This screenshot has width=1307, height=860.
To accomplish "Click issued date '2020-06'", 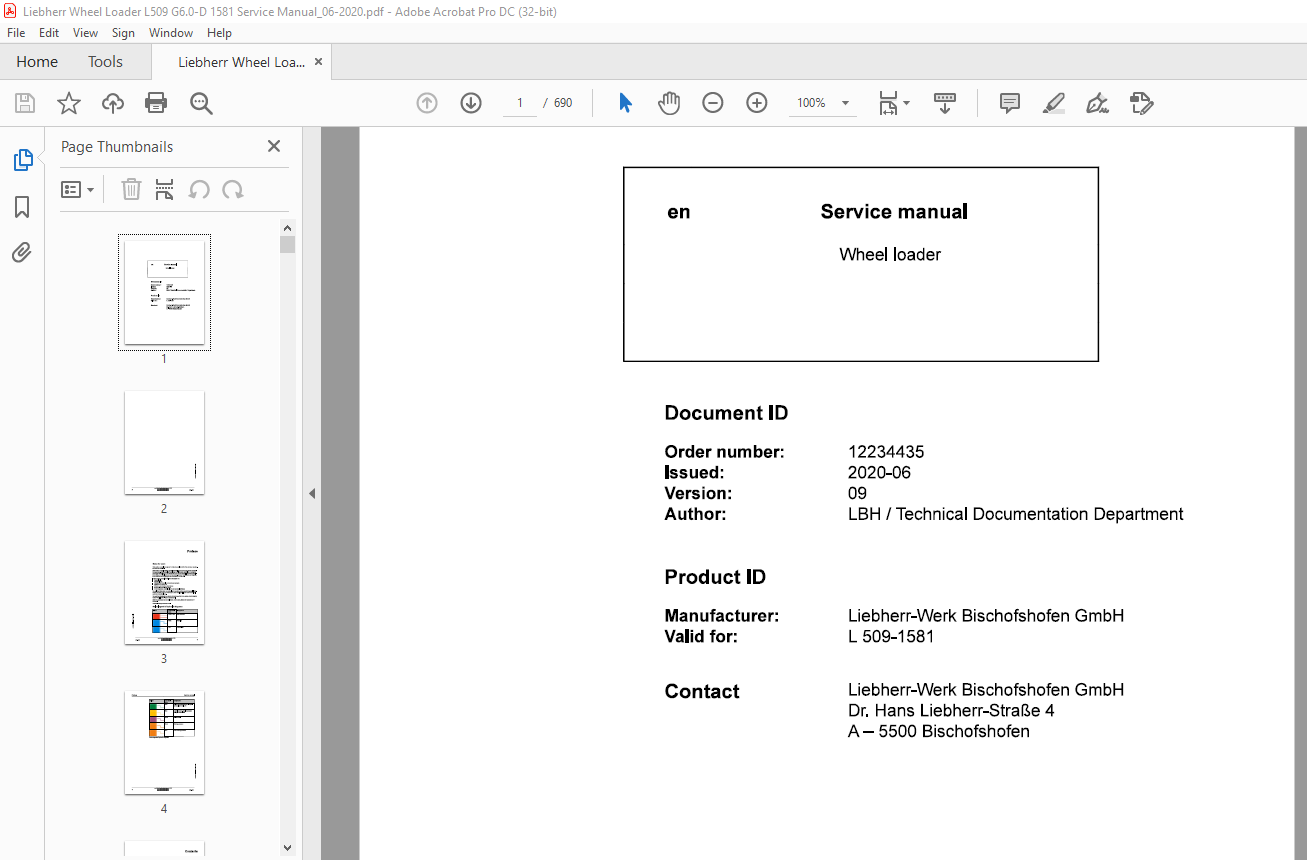I will click(x=879, y=473).
